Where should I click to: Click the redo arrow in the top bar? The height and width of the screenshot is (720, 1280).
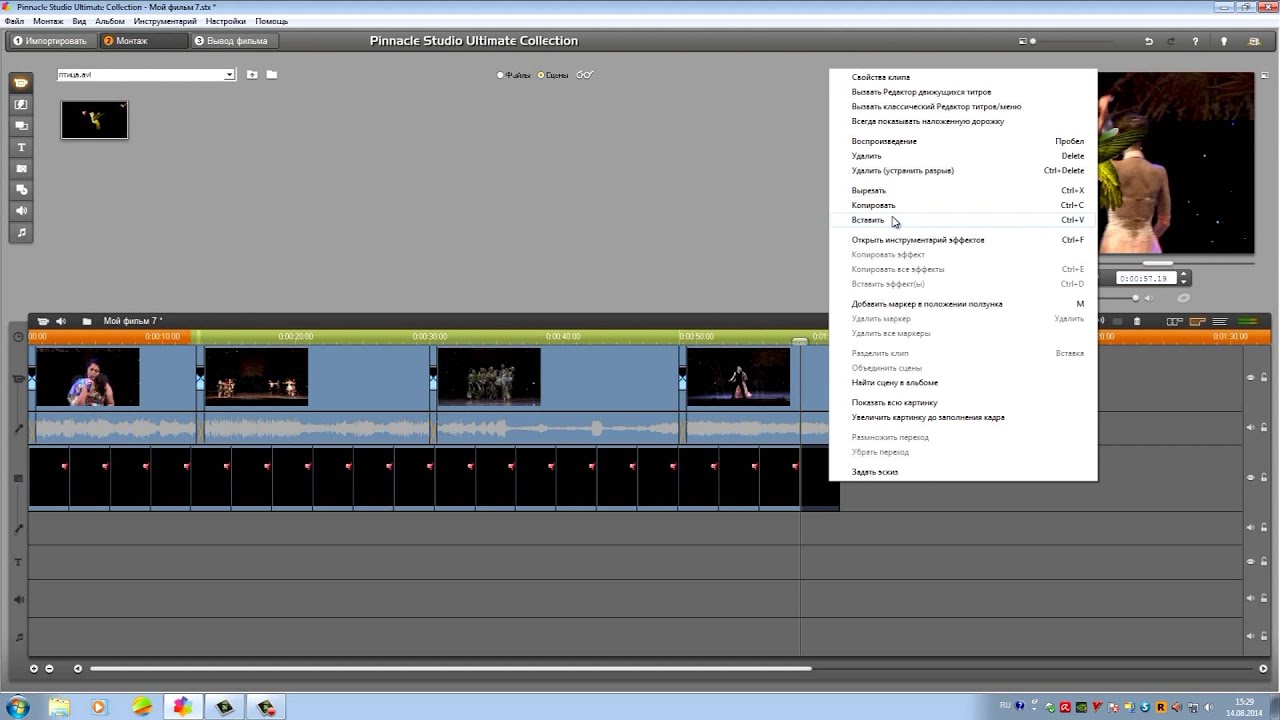[1172, 41]
